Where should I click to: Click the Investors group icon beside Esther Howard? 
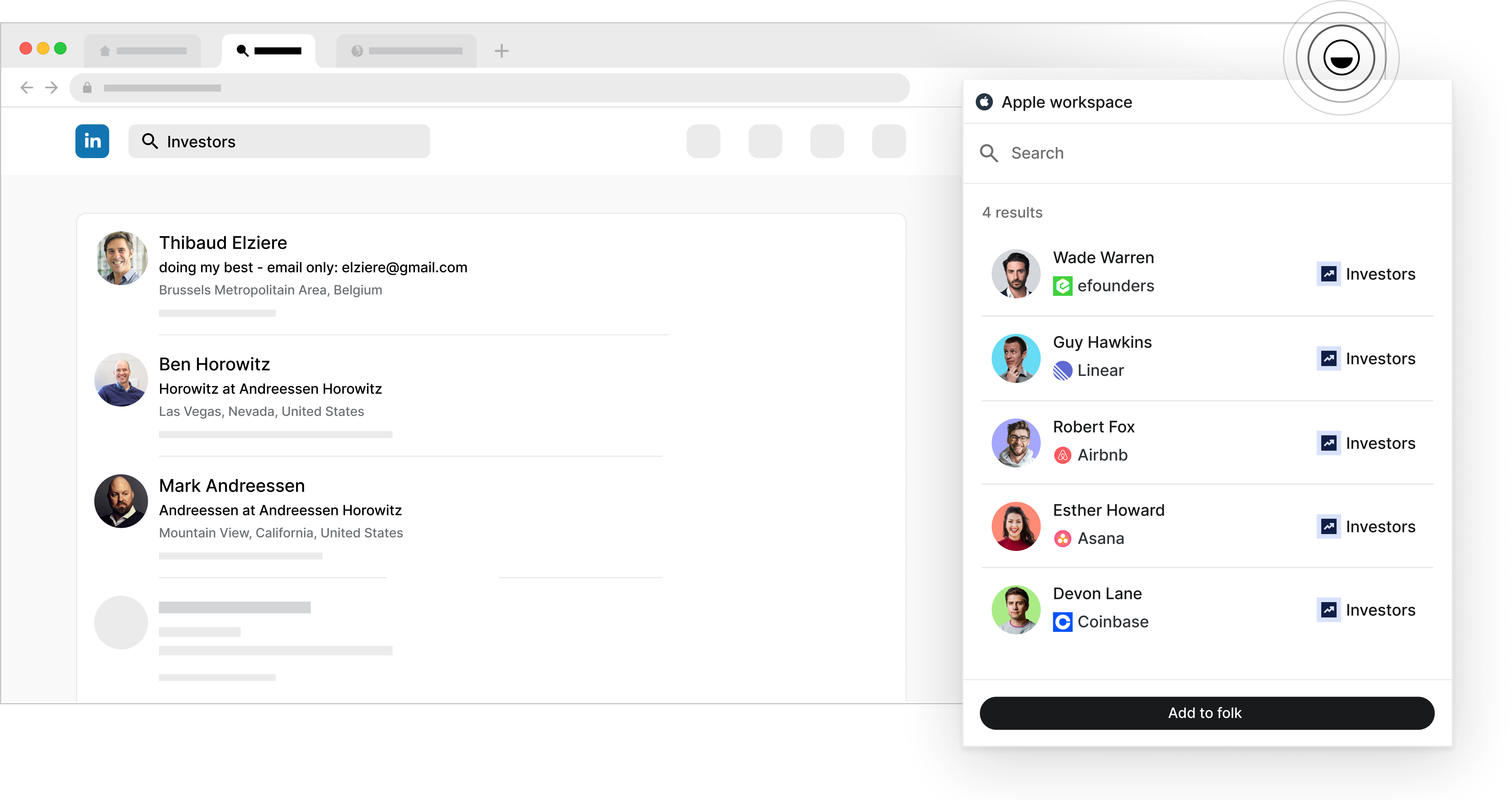[x=1329, y=527]
